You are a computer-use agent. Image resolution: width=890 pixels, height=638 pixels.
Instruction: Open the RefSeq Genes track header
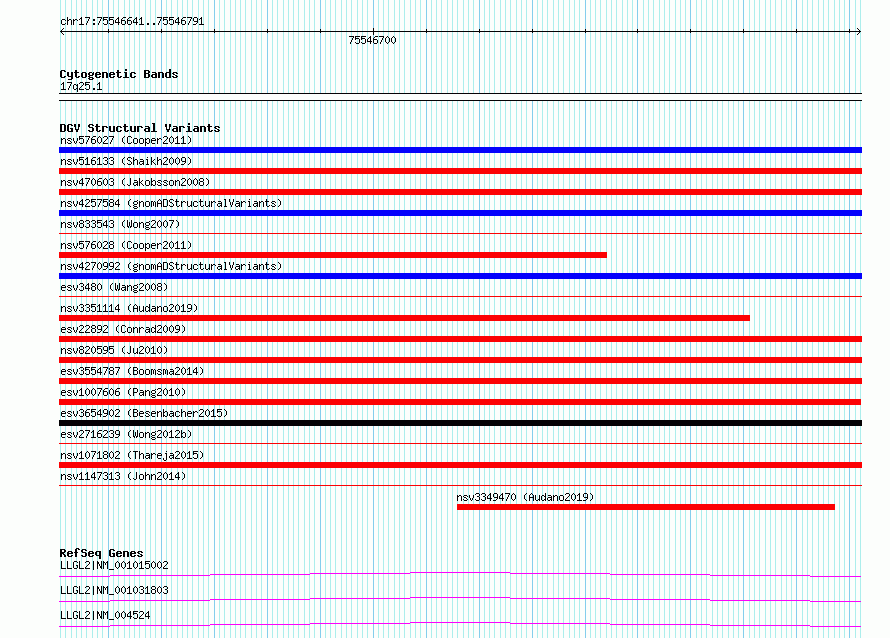[x=101, y=553]
